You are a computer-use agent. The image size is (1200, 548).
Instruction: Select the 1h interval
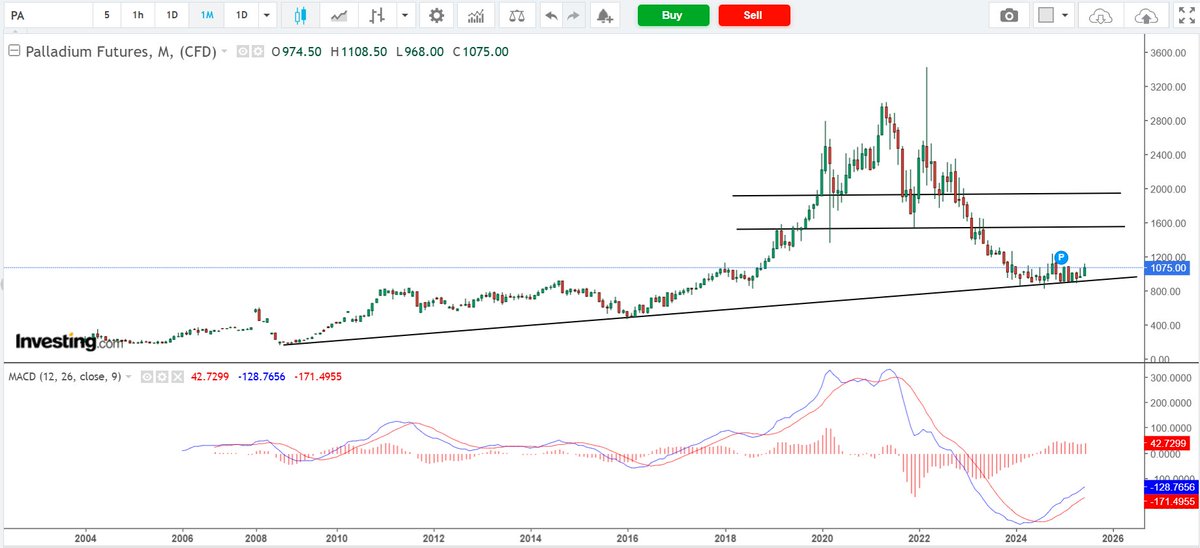pos(139,16)
